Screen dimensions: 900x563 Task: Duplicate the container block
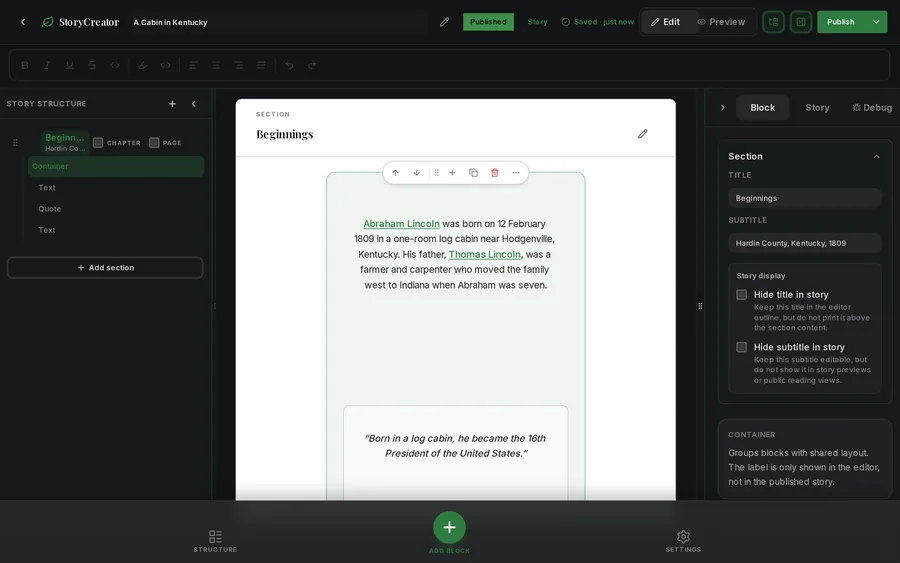pyautogui.click(x=474, y=173)
